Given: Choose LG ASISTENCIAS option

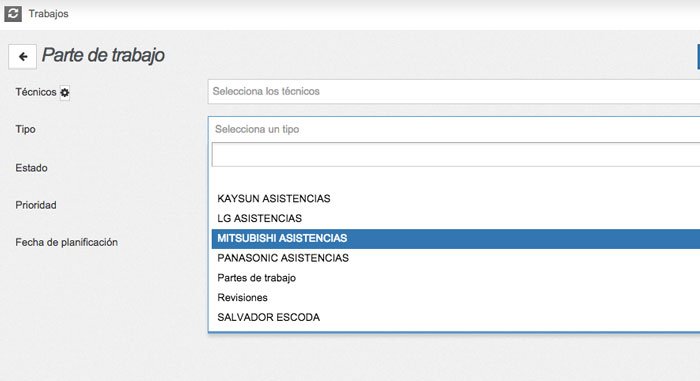Looking at the screenshot, I should coord(456,218).
